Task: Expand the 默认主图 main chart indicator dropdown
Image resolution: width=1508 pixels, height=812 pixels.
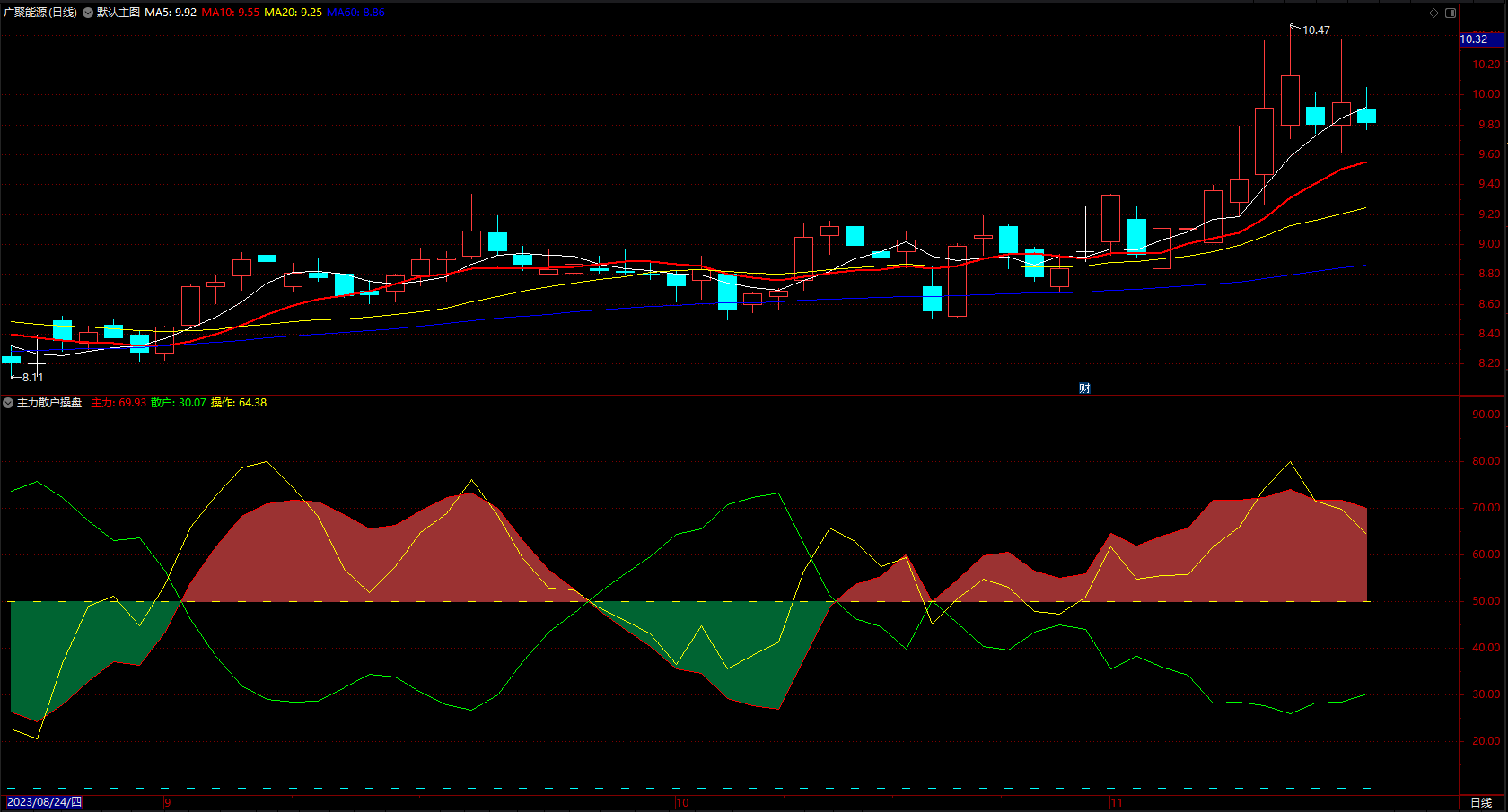Action: (88, 13)
